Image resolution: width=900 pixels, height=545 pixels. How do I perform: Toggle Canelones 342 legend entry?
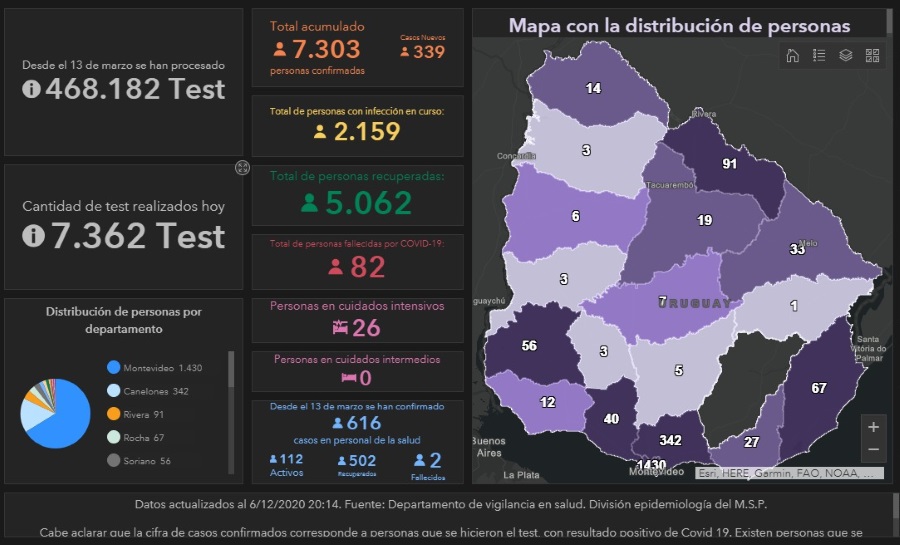pyautogui.click(x=152, y=391)
